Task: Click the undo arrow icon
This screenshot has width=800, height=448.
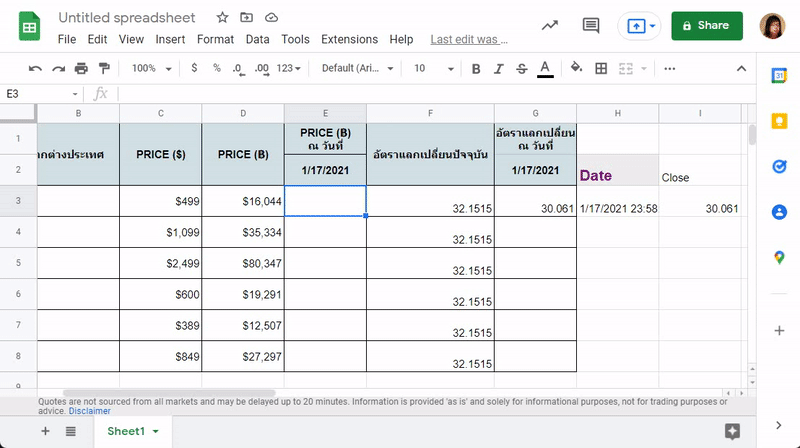Action: pos(35,68)
